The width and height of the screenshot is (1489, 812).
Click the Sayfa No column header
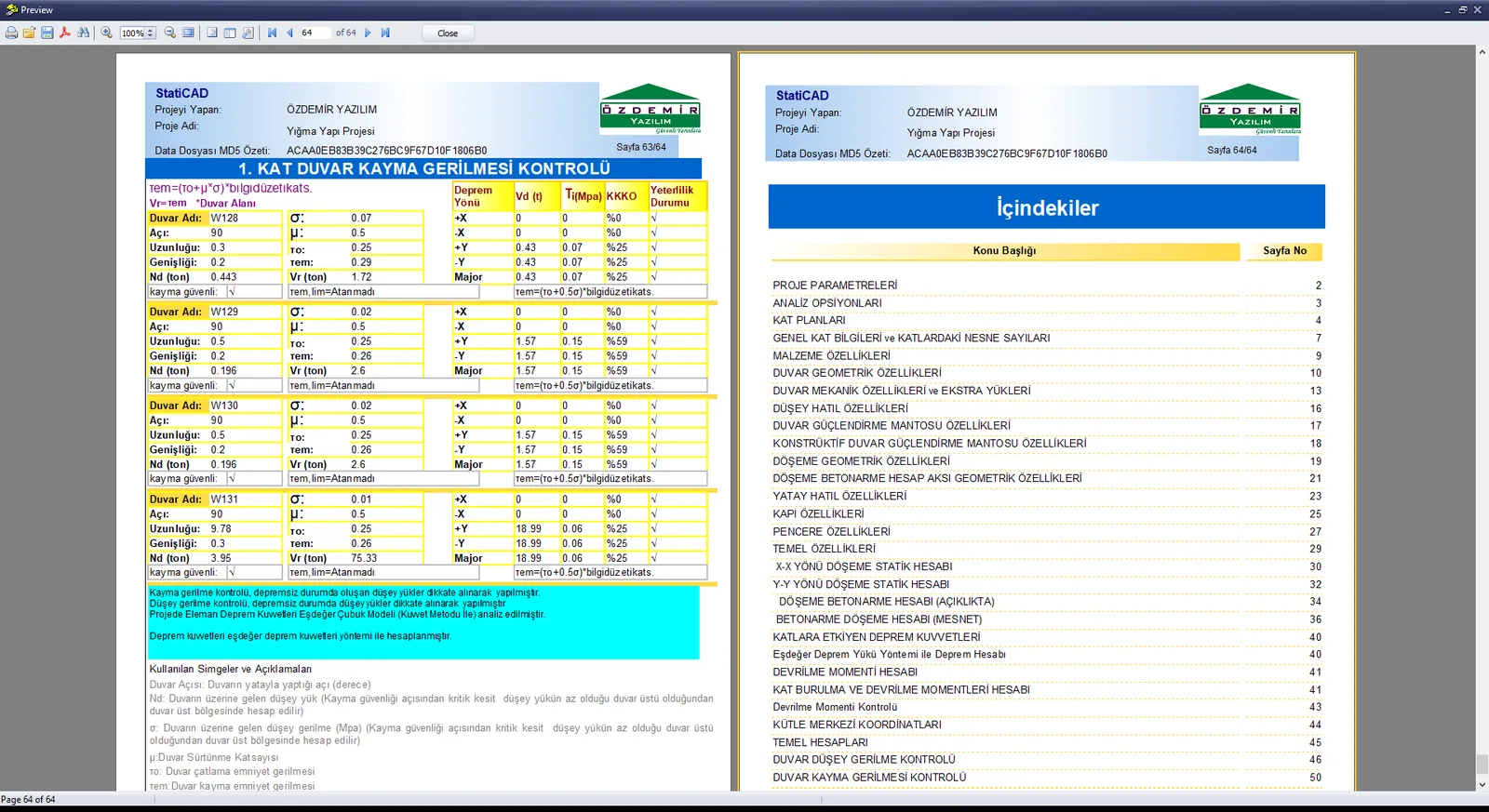[1284, 251]
